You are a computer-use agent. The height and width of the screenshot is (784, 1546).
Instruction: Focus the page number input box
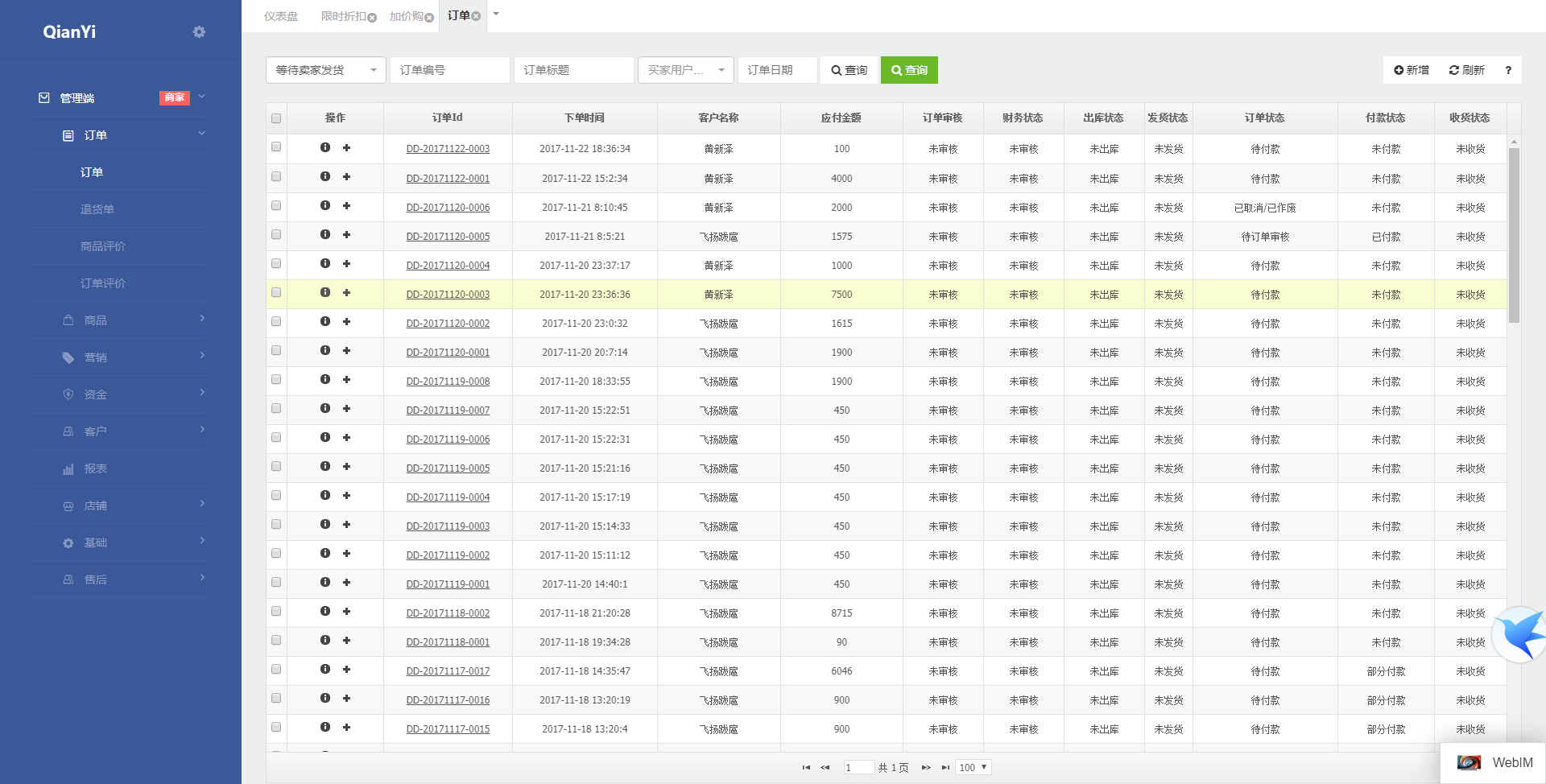click(x=858, y=767)
